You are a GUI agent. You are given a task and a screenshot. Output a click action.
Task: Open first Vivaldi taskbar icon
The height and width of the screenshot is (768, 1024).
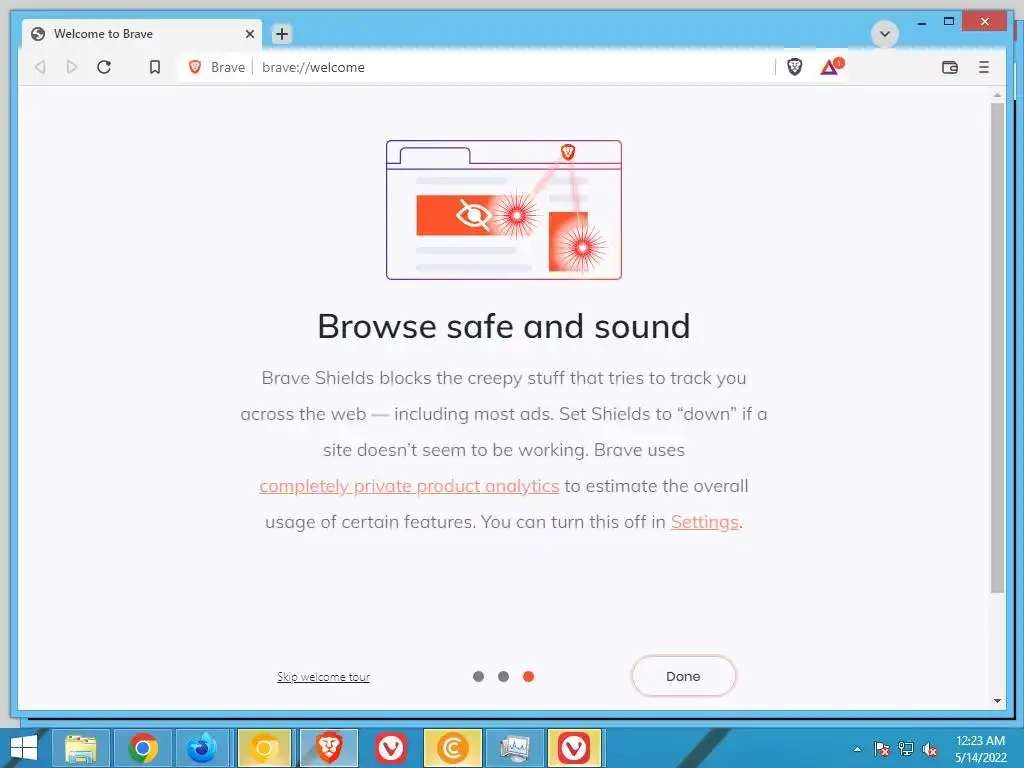coord(391,748)
